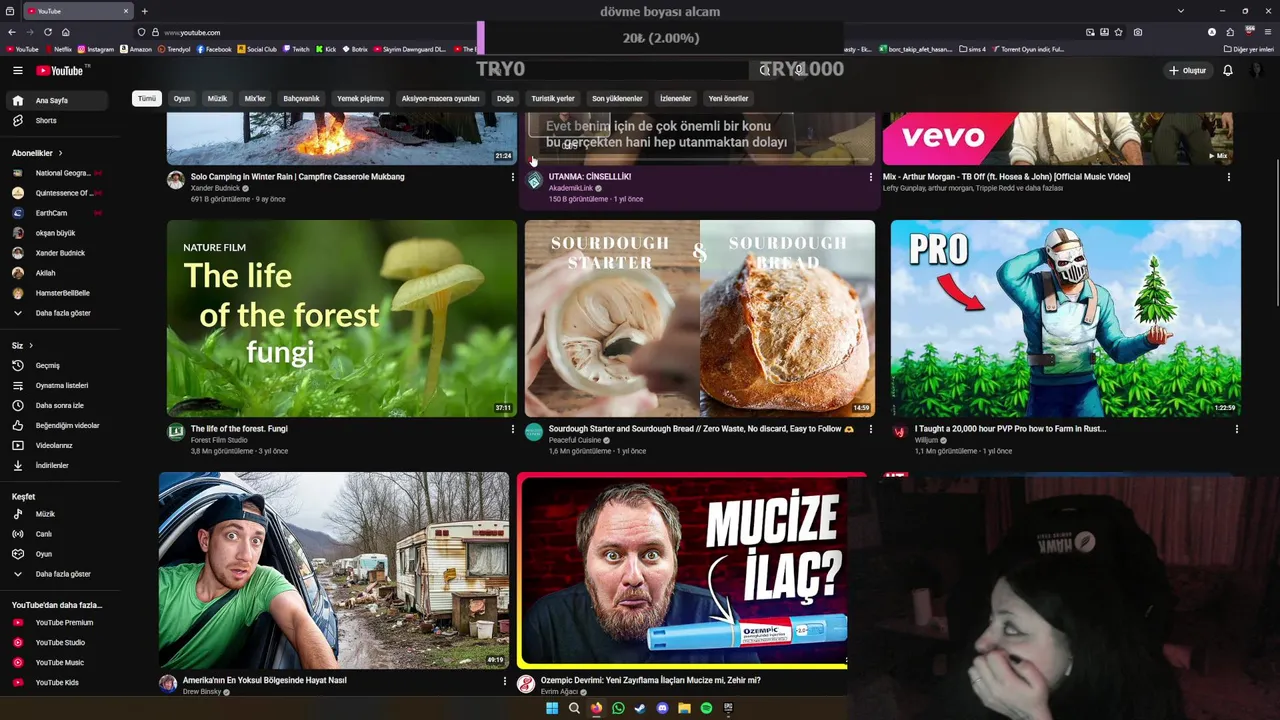Viewport: 1280px width, 720px height.
Task: Select the Mix'ler filter chip
Action: 255,98
